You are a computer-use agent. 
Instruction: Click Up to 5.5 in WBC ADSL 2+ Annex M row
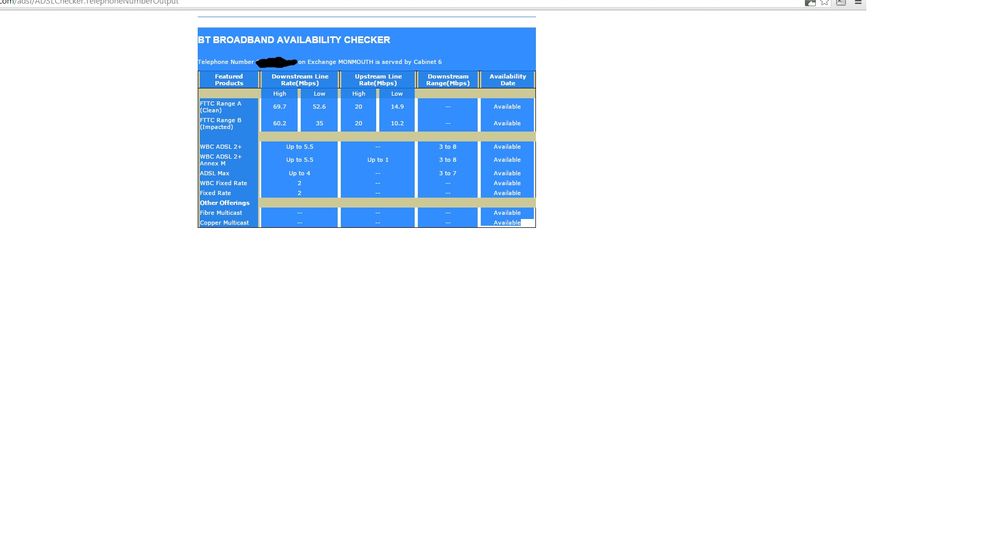point(299,160)
